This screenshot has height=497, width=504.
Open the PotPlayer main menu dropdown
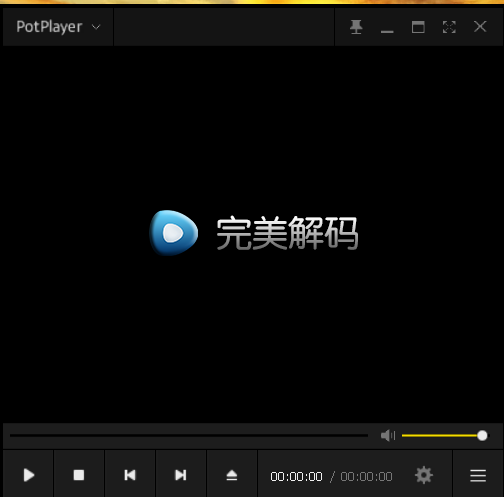[58, 27]
